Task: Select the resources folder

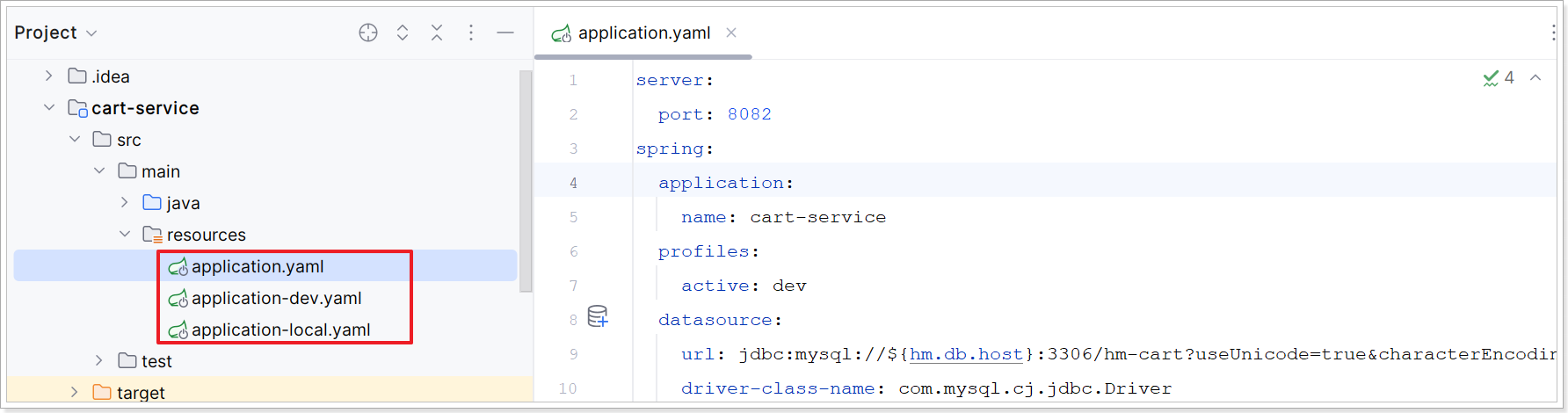Action: tap(265, 235)
